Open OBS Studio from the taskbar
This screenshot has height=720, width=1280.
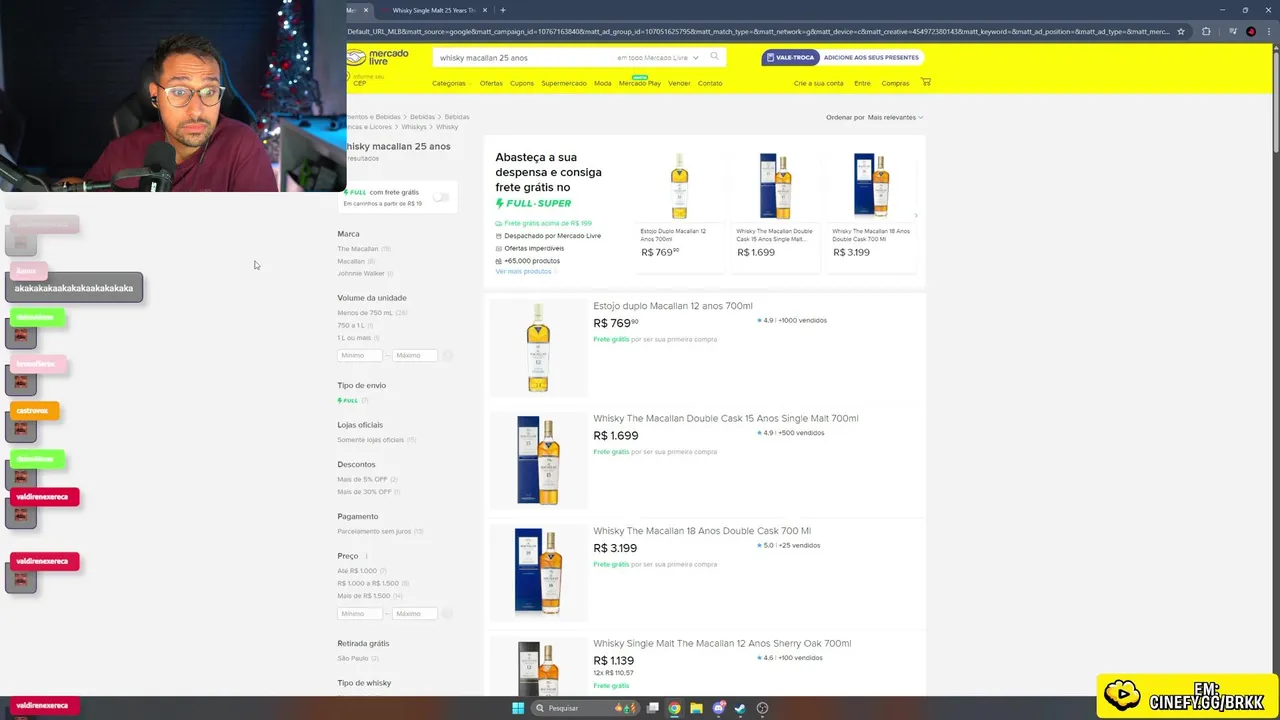(763, 708)
